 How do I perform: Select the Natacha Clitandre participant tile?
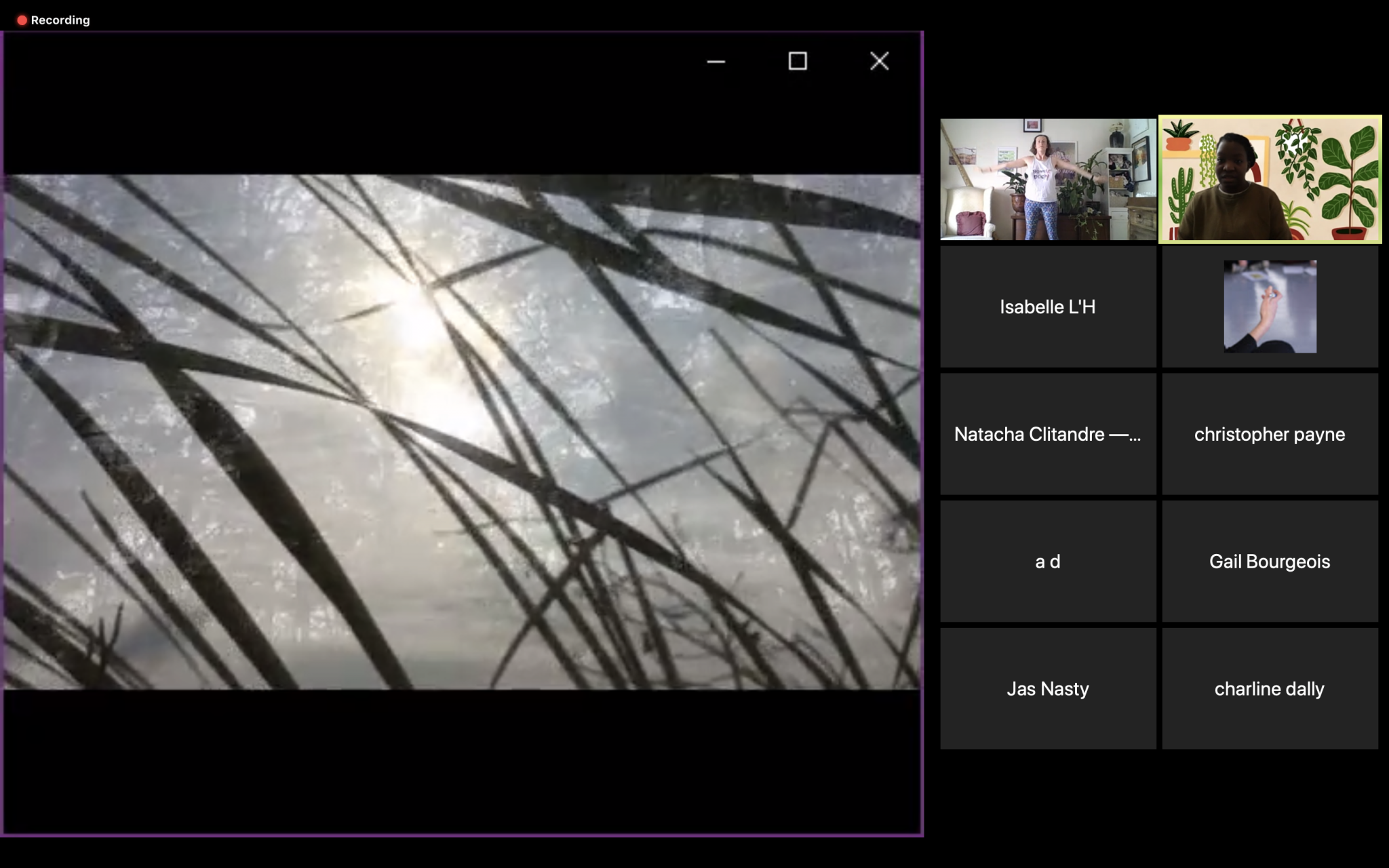pyautogui.click(x=1048, y=434)
